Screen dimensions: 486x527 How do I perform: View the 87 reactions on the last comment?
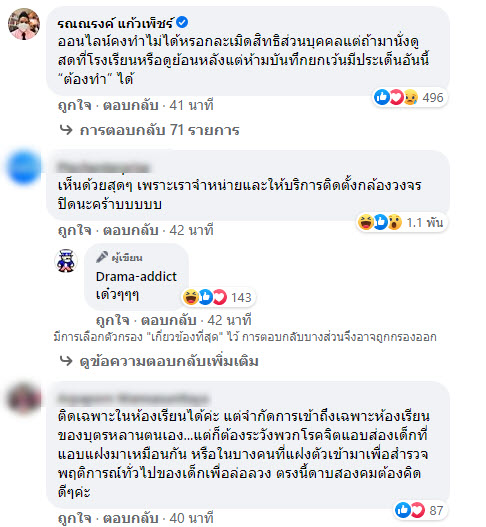pos(419,510)
